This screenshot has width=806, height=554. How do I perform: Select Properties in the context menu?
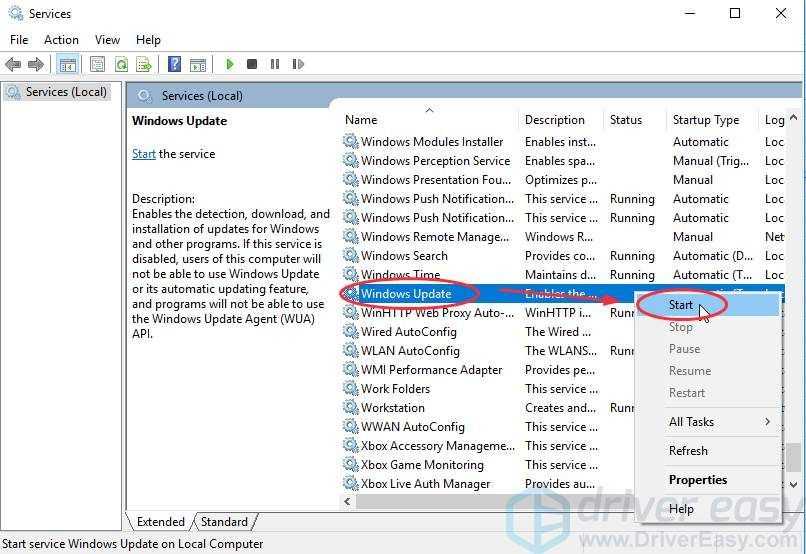tap(697, 480)
